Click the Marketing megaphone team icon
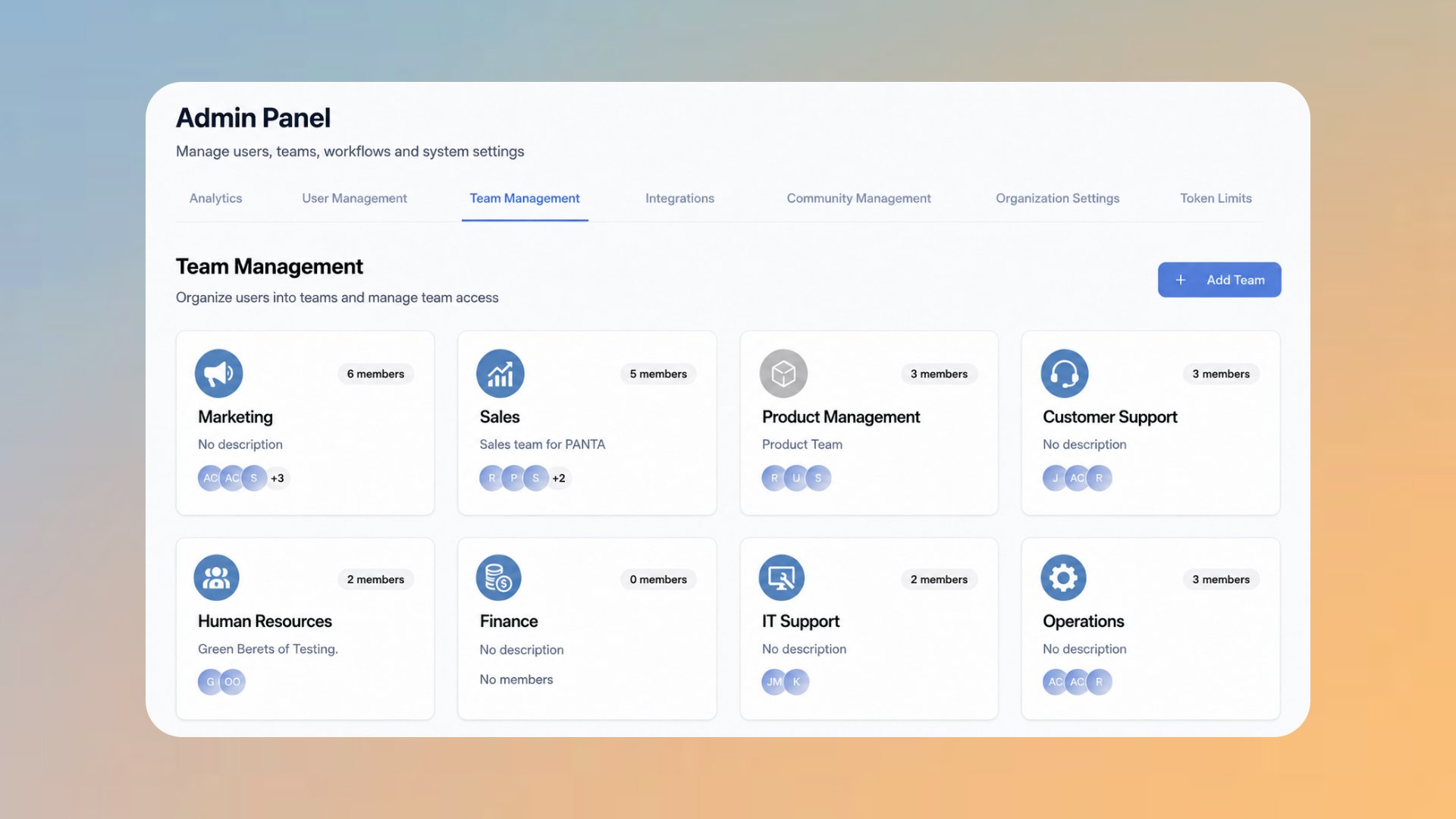This screenshot has height=819, width=1456. tap(218, 373)
